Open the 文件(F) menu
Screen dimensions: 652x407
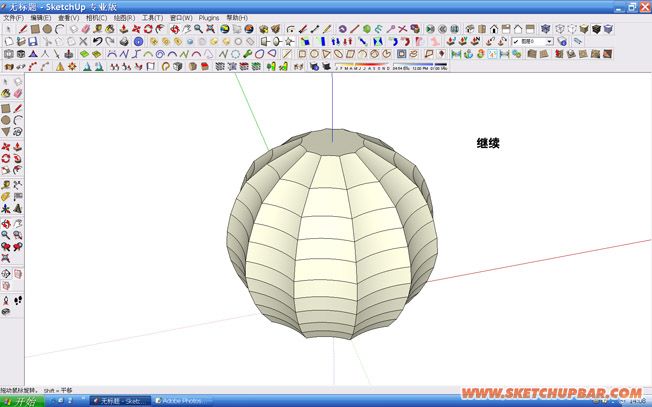coord(13,18)
